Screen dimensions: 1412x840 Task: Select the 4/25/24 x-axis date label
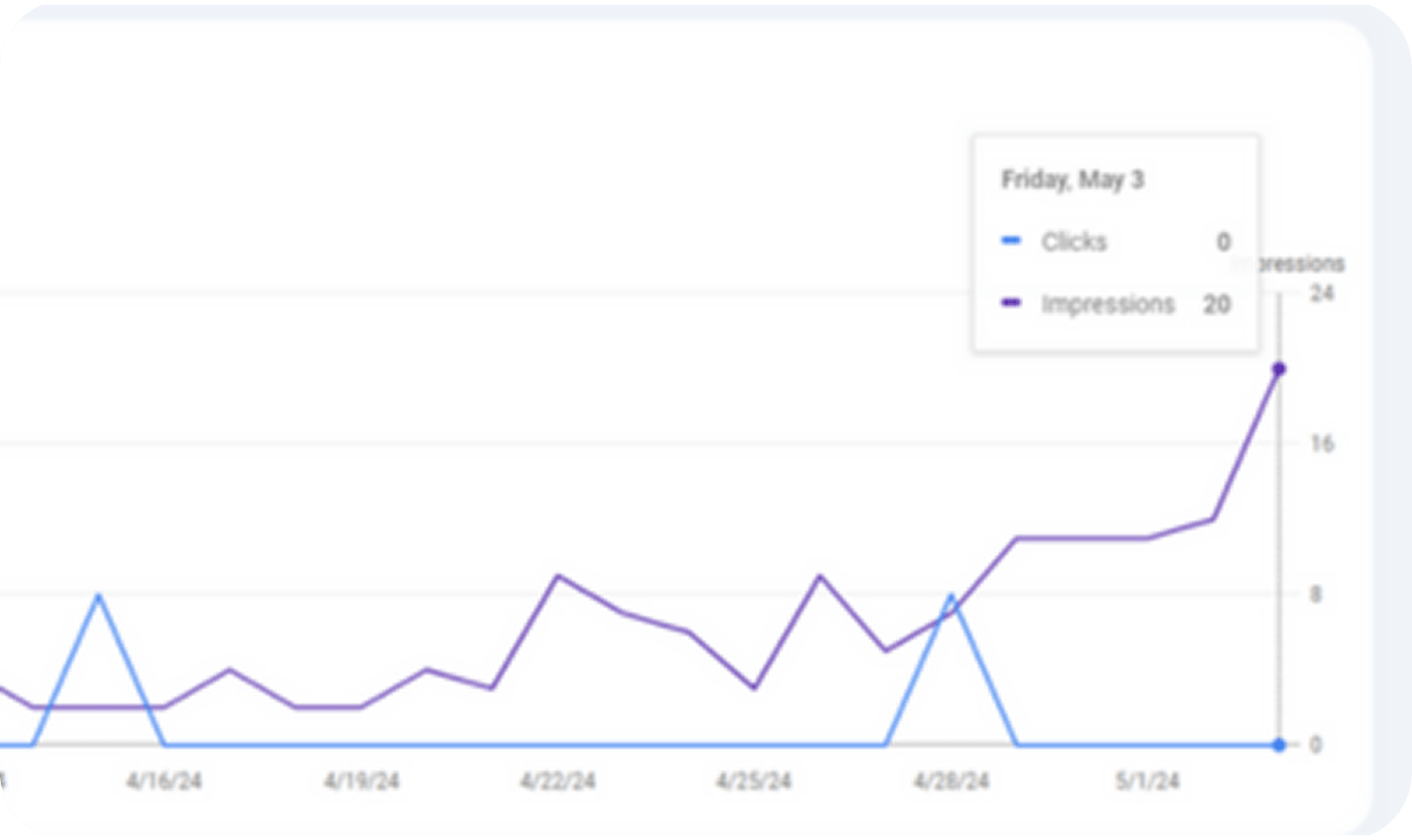pyautogui.click(x=754, y=781)
